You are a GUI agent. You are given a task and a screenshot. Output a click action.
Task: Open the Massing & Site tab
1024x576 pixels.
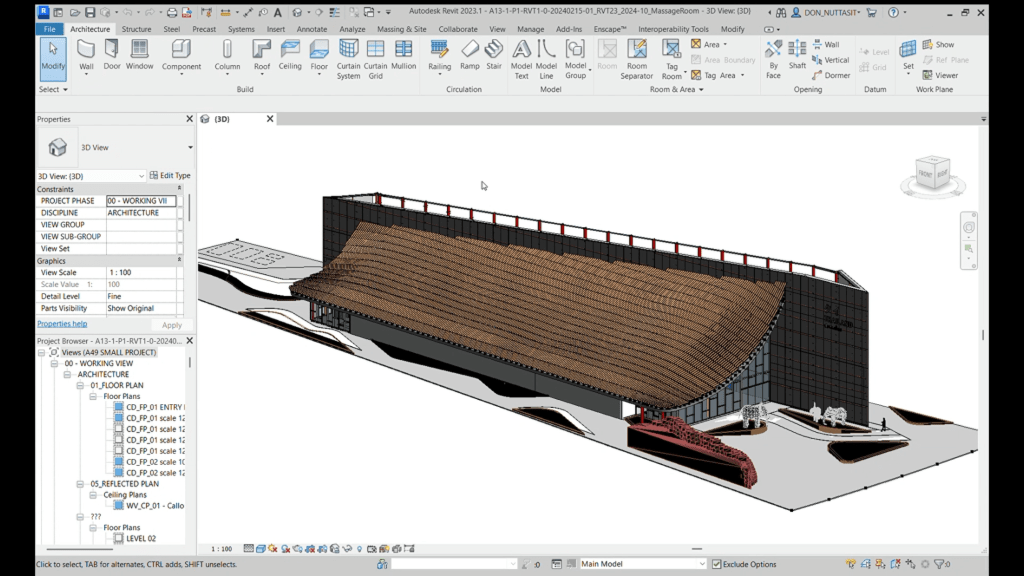[x=401, y=29]
